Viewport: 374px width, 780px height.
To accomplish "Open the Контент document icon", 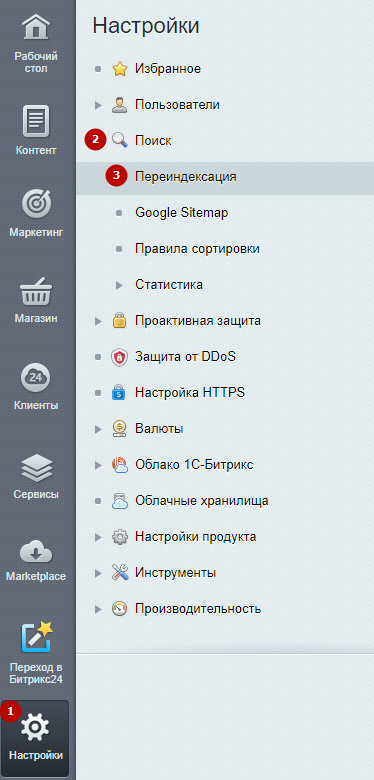I will point(36,121).
